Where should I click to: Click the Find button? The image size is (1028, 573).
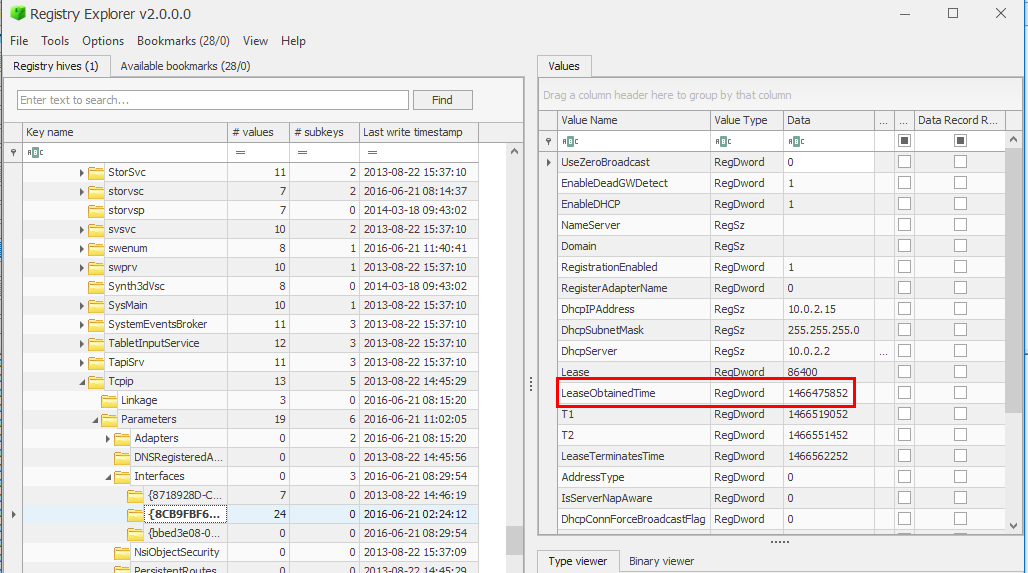click(442, 100)
